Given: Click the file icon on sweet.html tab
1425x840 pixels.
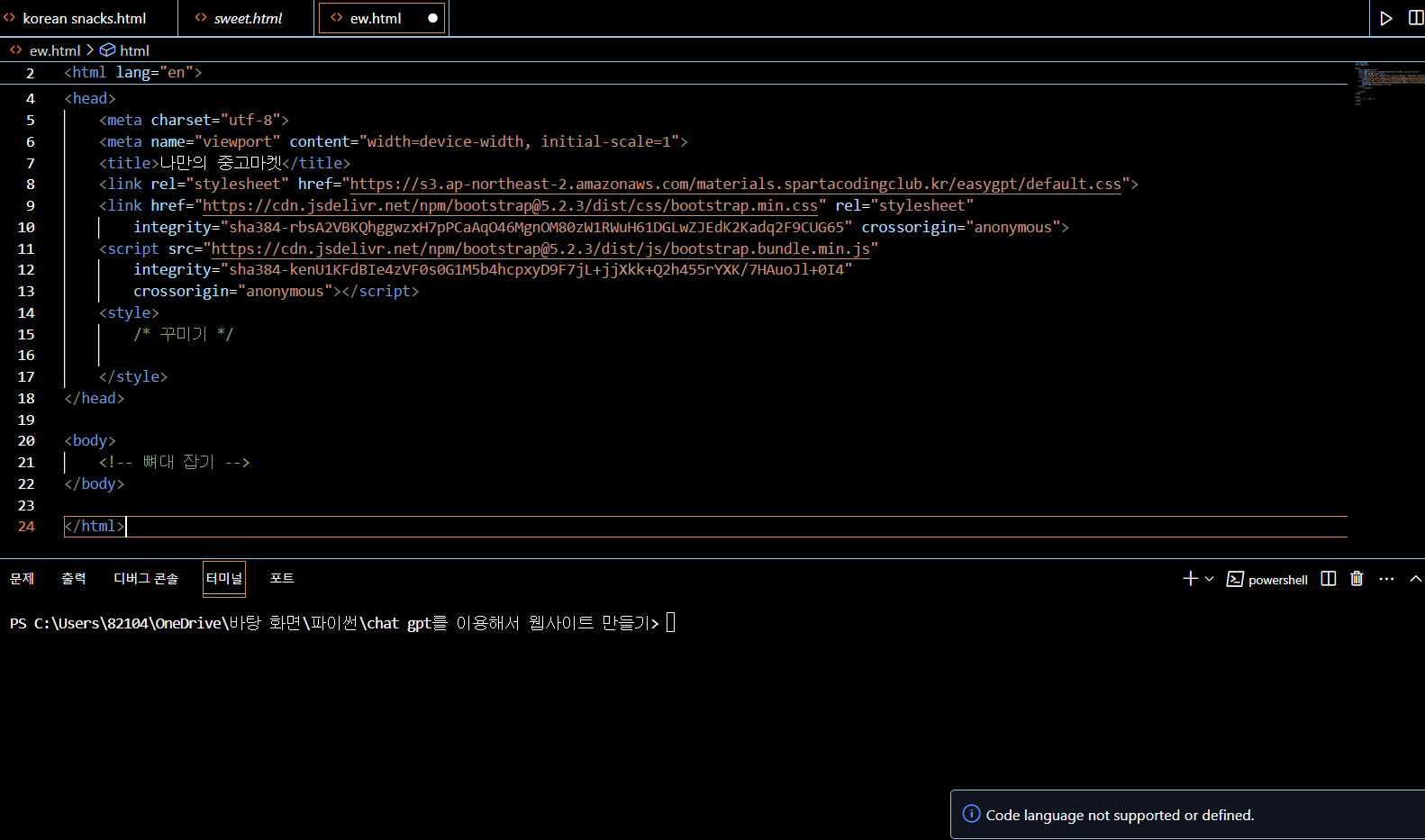Looking at the screenshot, I should pyautogui.click(x=201, y=18).
